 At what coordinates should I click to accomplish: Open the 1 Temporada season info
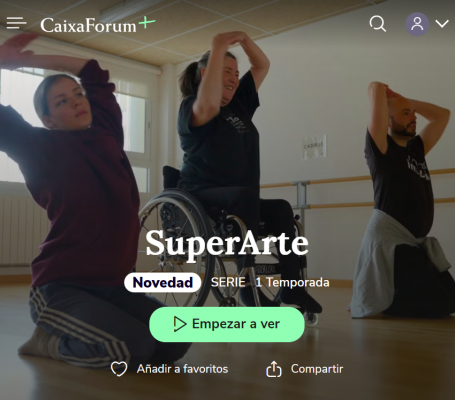pos(292,283)
